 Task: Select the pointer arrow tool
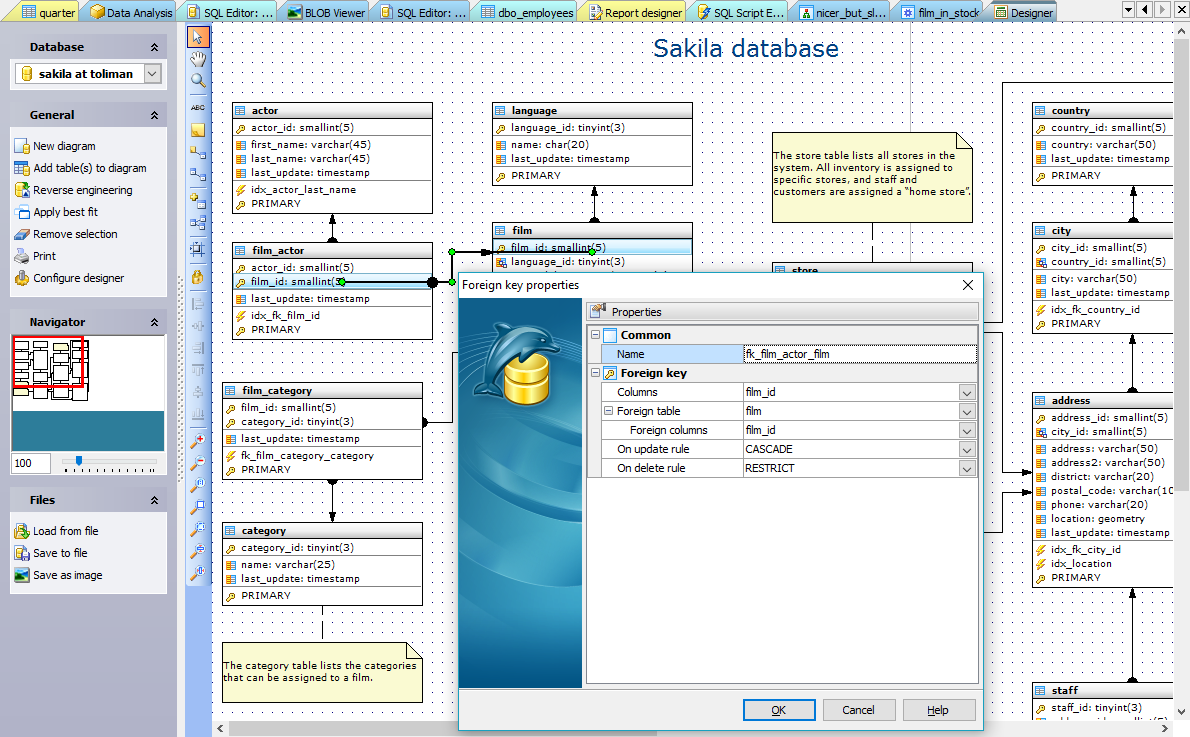pos(198,37)
